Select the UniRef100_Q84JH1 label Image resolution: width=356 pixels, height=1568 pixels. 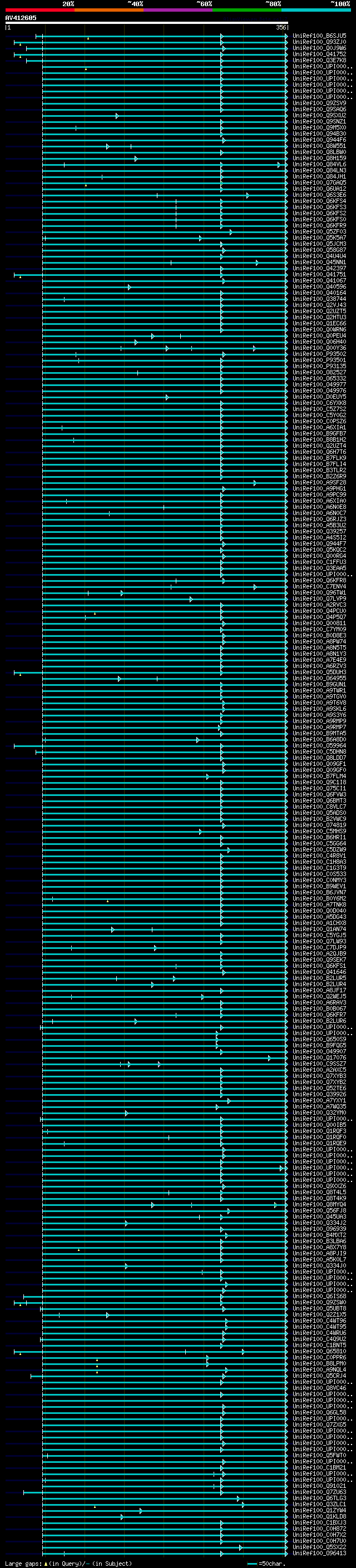click(x=319, y=176)
